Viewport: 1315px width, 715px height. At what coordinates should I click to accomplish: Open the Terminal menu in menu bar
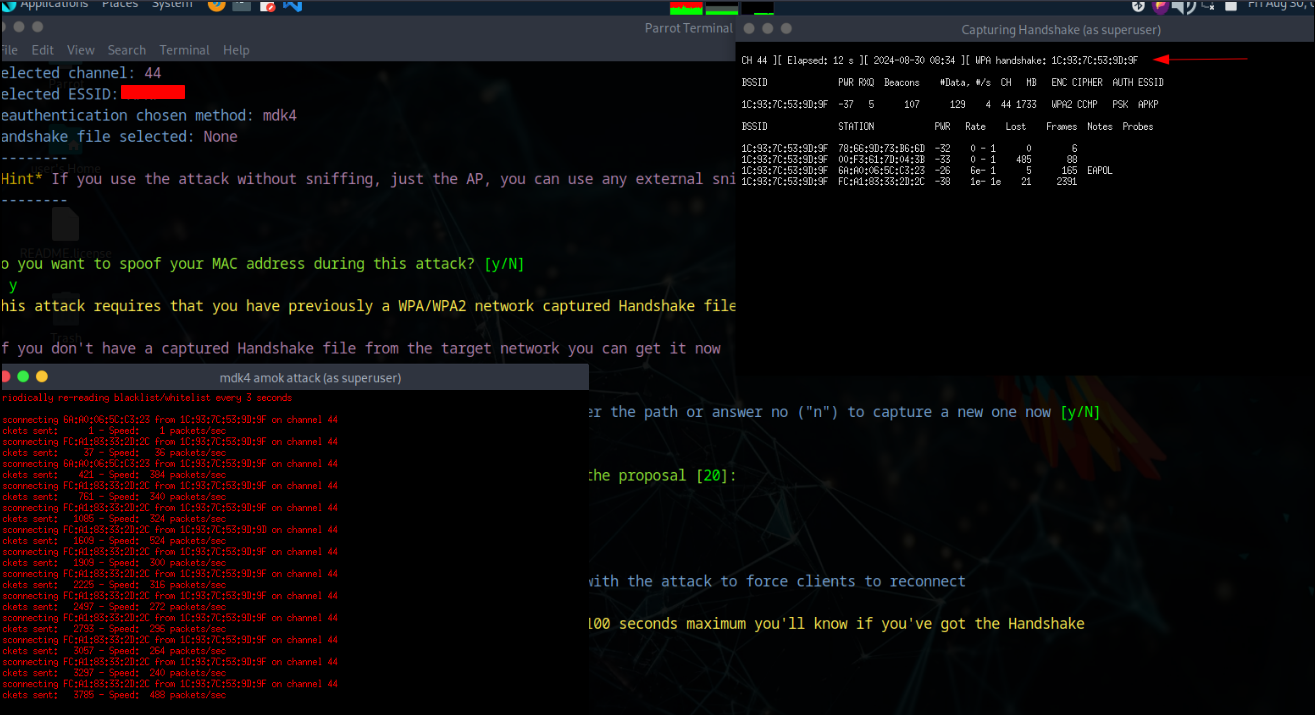point(184,50)
